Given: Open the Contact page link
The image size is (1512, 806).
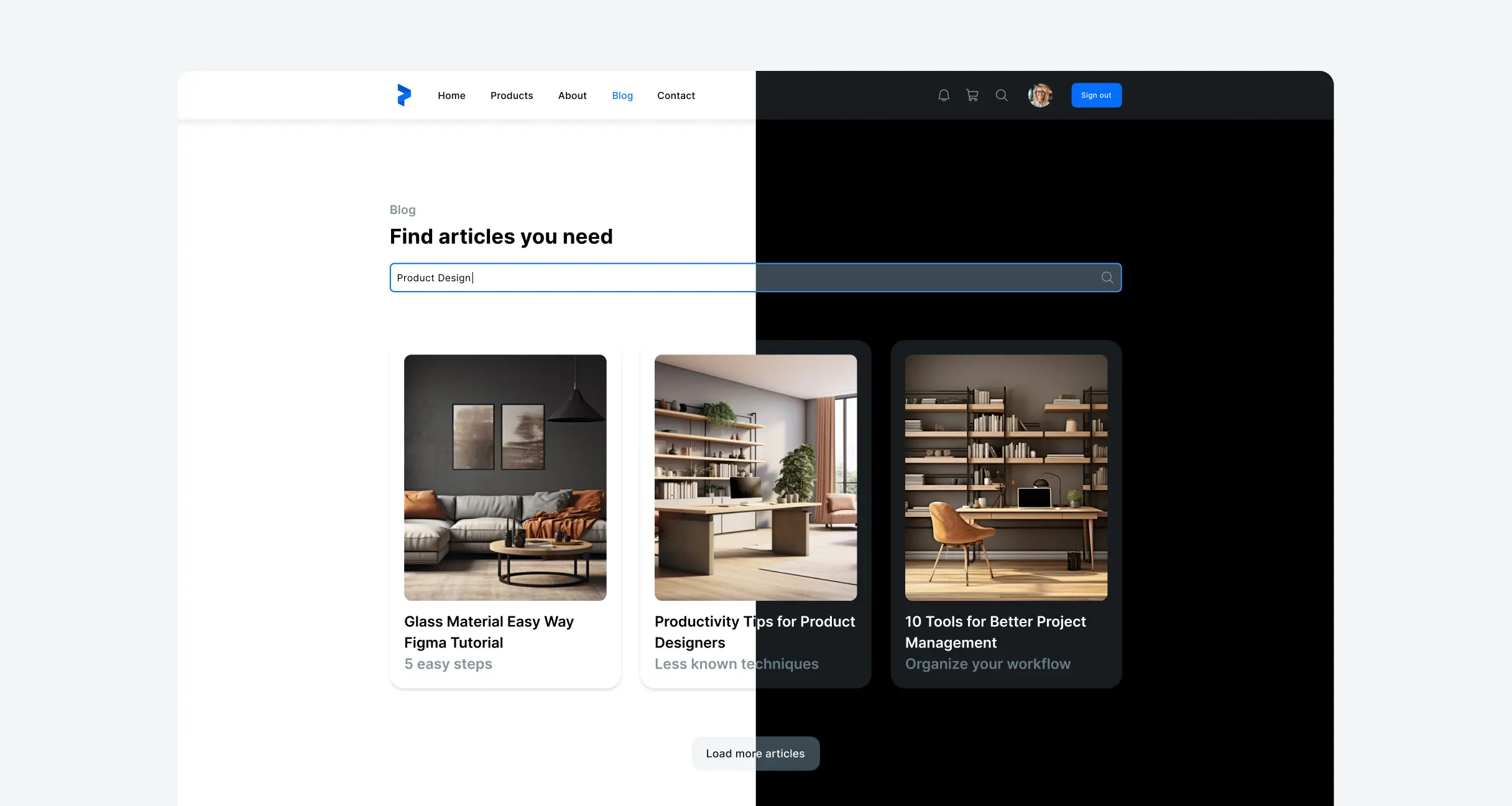Looking at the screenshot, I should coord(676,95).
